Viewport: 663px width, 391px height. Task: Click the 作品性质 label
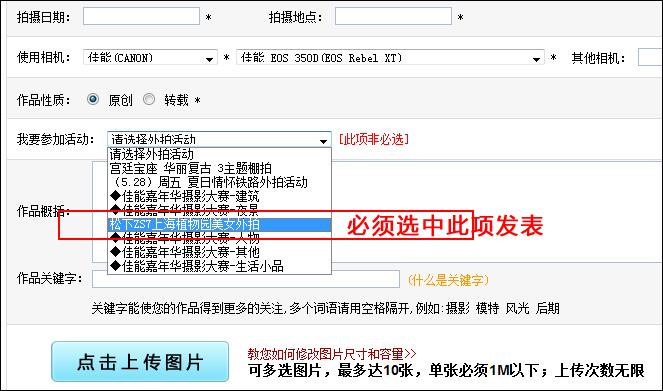click(x=44, y=100)
